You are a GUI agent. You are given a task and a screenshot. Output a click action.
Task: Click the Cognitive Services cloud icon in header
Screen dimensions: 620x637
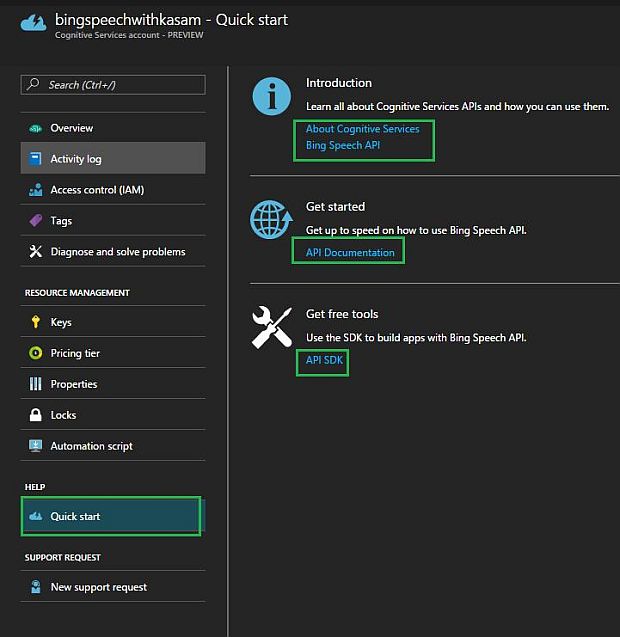pos(33,23)
